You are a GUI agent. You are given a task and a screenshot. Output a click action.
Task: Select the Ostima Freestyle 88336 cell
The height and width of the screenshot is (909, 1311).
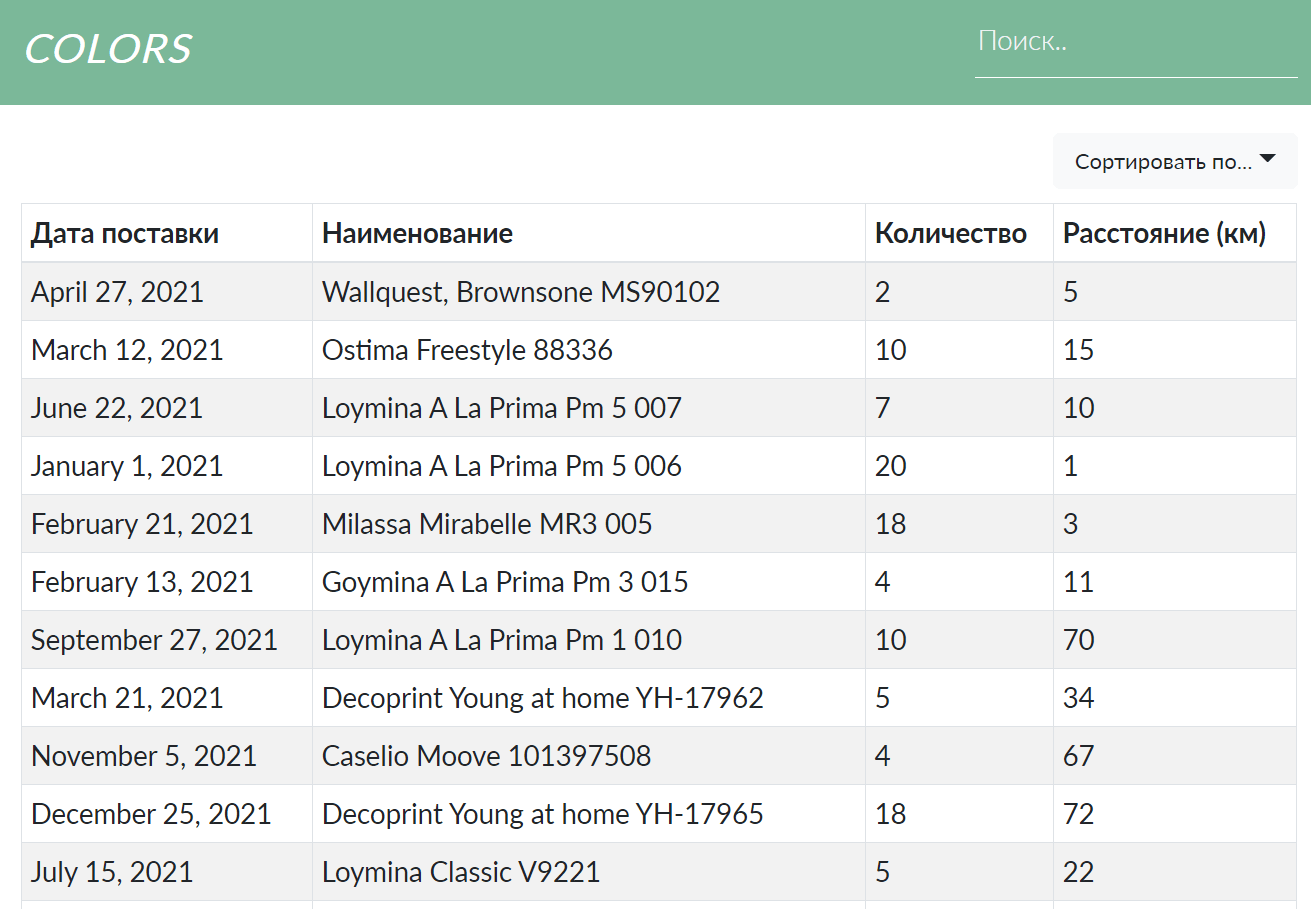(x=589, y=350)
